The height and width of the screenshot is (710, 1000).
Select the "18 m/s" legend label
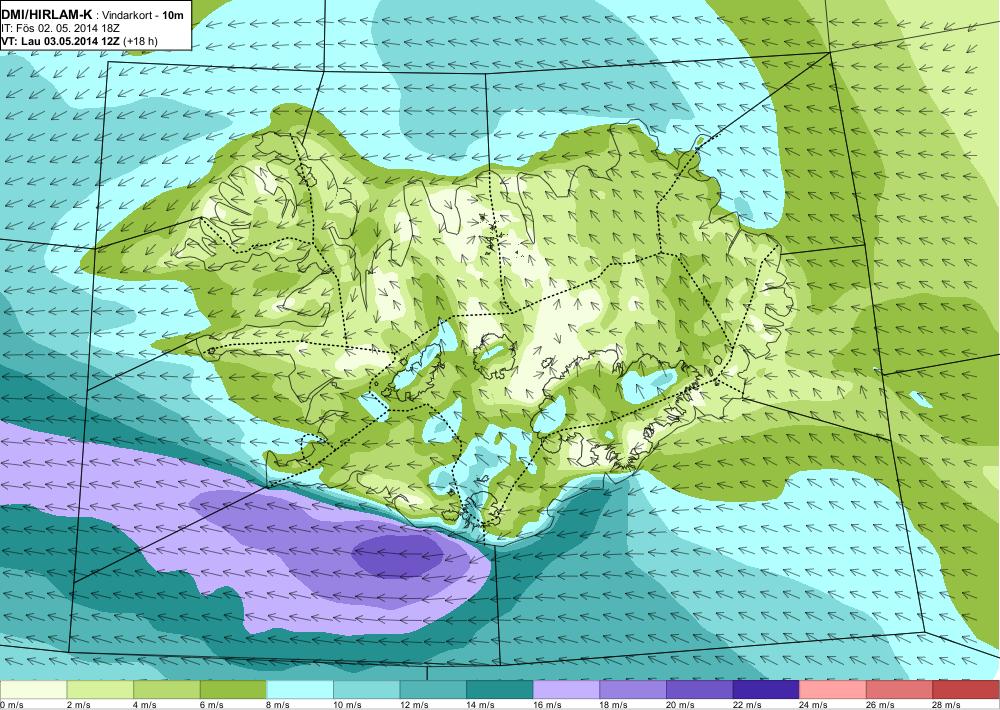(x=614, y=705)
